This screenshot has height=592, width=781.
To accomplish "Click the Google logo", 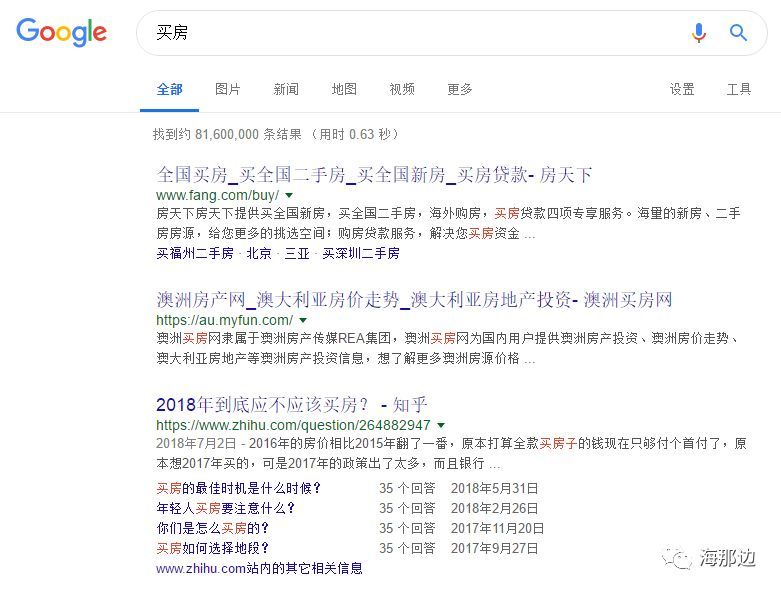I will (x=61, y=32).
